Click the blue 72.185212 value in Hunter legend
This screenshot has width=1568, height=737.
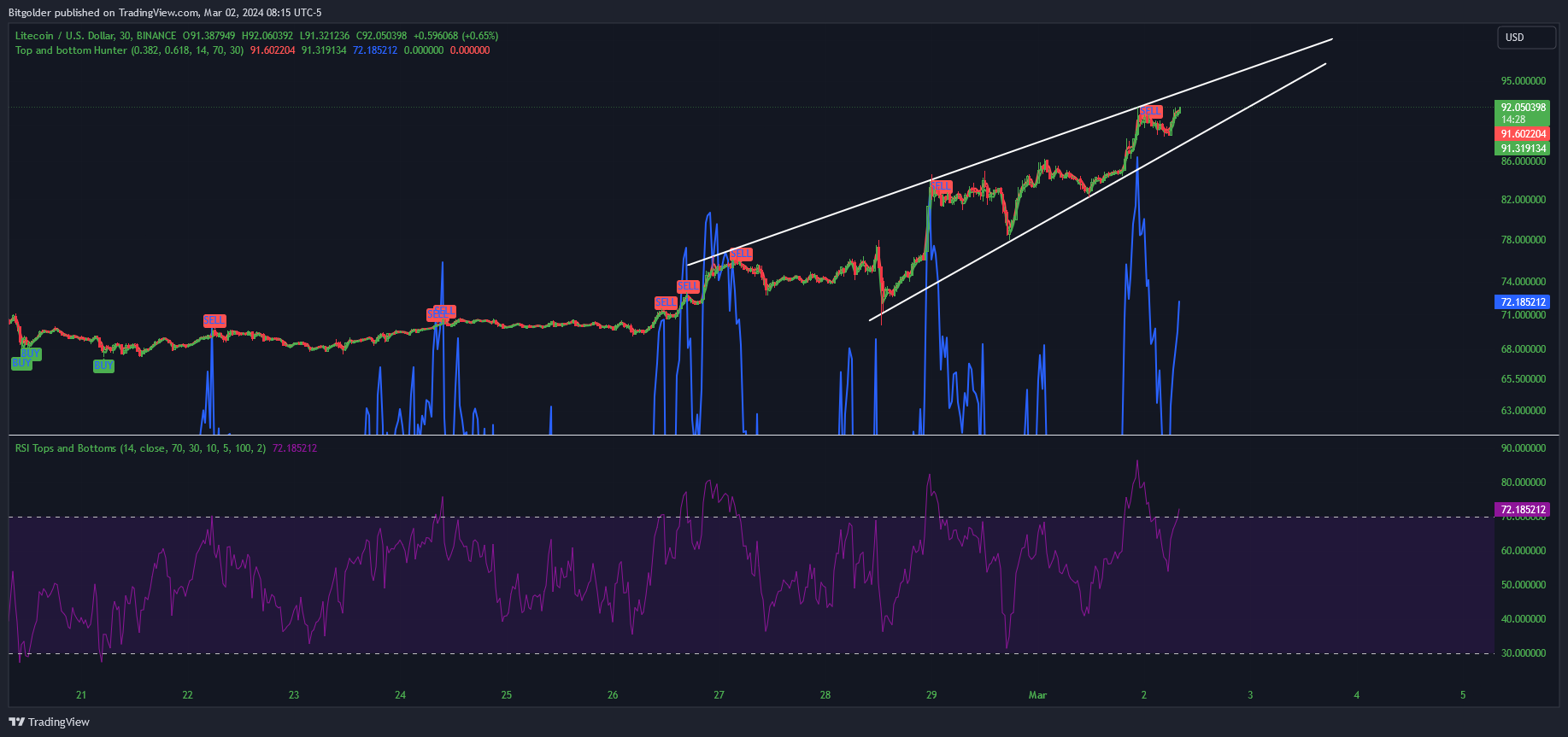tap(375, 50)
